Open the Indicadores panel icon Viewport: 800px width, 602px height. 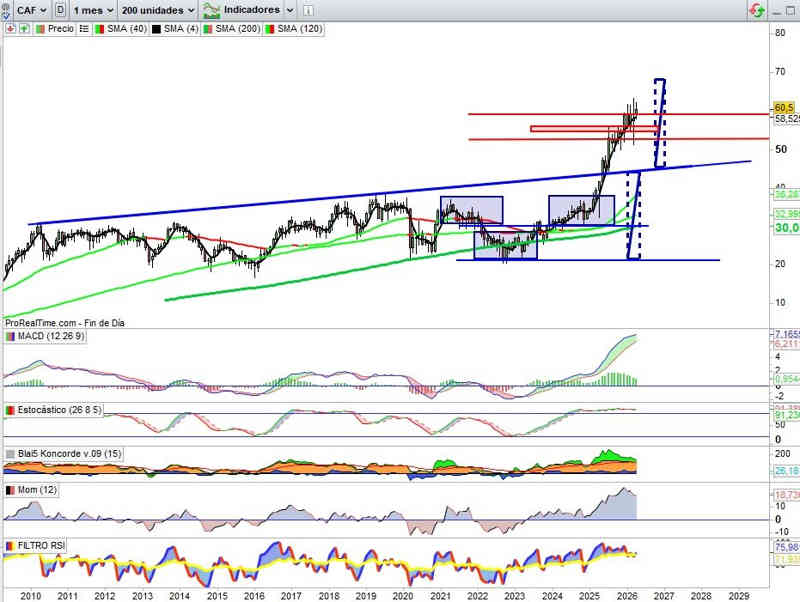pyautogui.click(x=212, y=9)
